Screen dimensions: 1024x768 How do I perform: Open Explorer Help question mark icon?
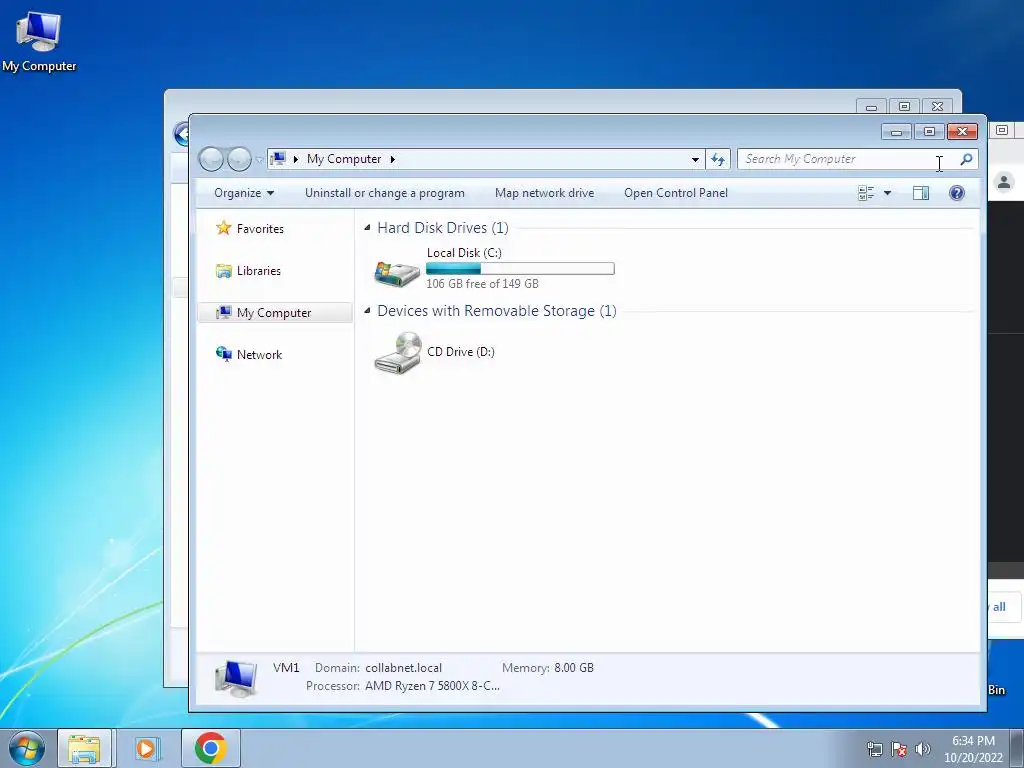pyautogui.click(x=957, y=193)
